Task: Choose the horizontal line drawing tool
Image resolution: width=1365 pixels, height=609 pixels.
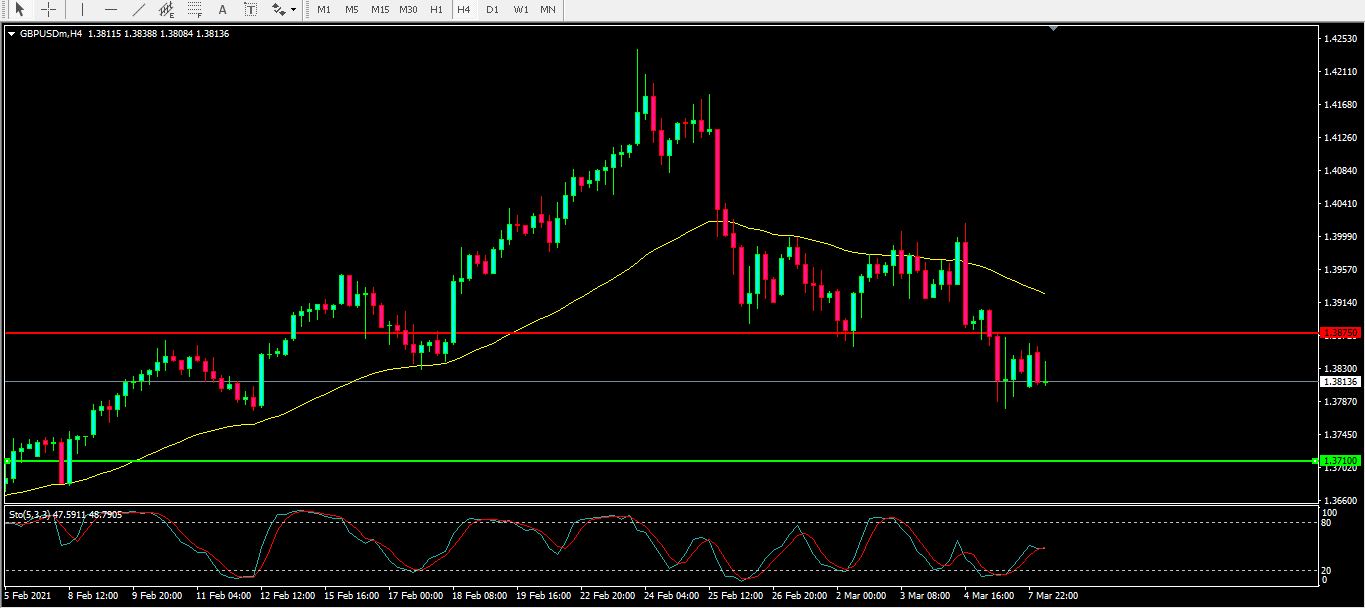Action: [x=110, y=9]
